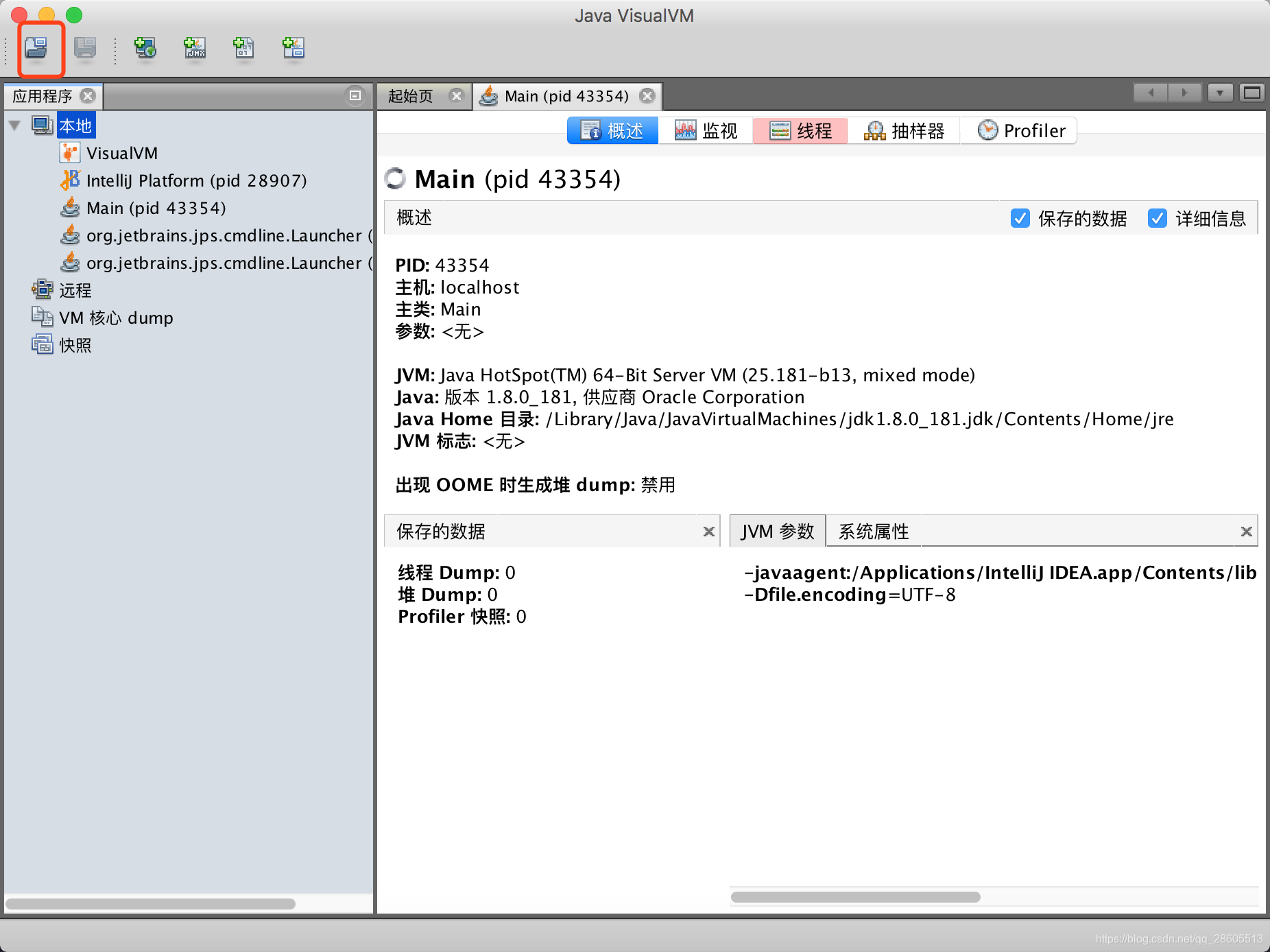This screenshot has width=1270, height=952.
Task: Click the Load snapshot toolbar icon
Action: 36,48
